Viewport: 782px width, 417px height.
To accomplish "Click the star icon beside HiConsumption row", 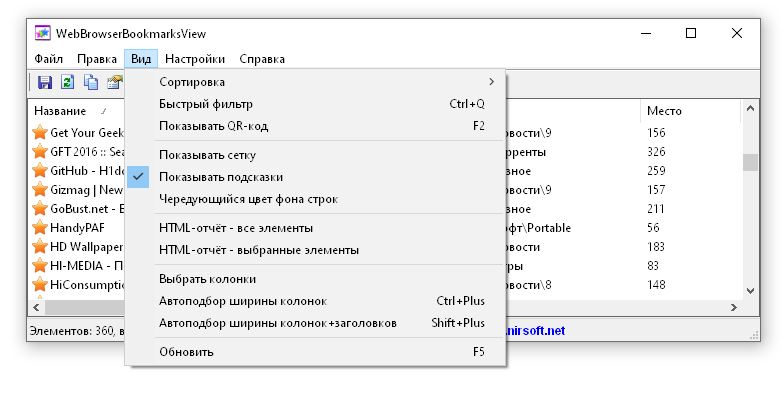I will click(x=39, y=285).
